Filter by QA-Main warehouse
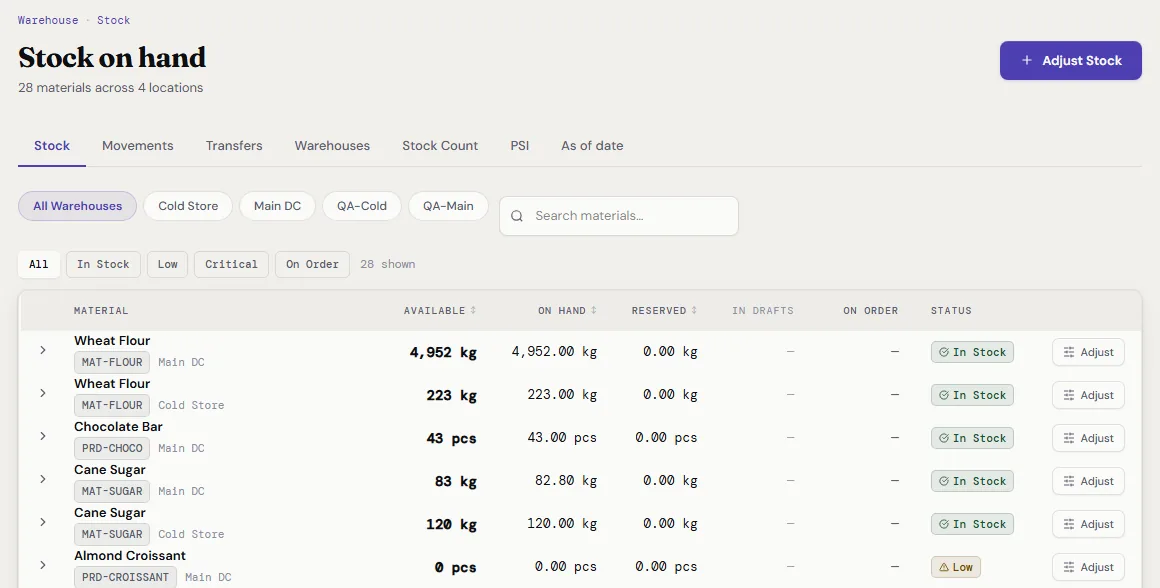Viewport: 1160px width, 588px height. (448, 206)
